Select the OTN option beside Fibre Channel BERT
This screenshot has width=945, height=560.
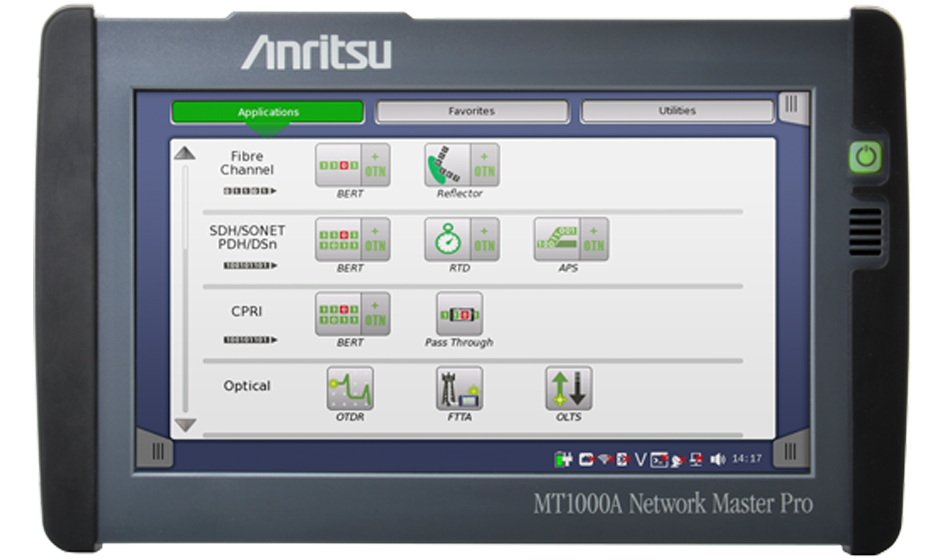[x=375, y=165]
